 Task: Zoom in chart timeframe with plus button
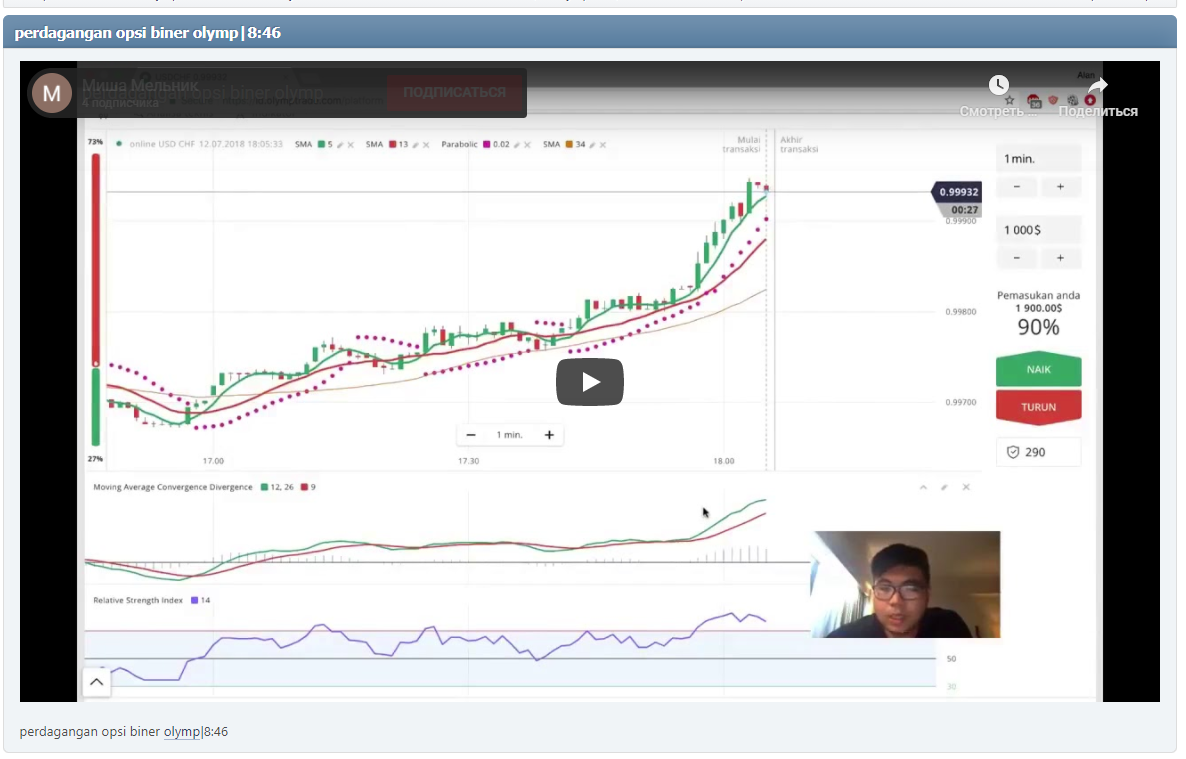(x=549, y=435)
